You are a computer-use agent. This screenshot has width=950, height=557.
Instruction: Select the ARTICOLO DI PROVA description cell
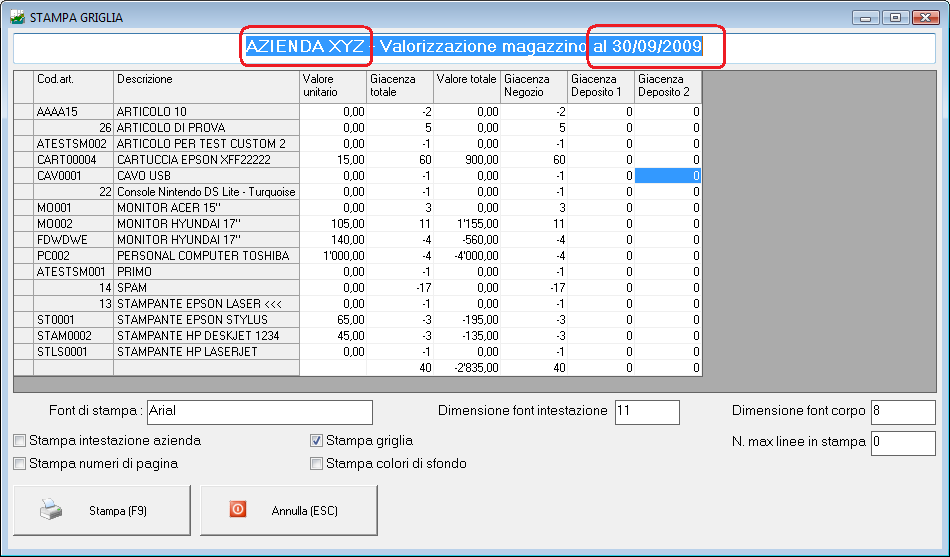(x=207, y=128)
